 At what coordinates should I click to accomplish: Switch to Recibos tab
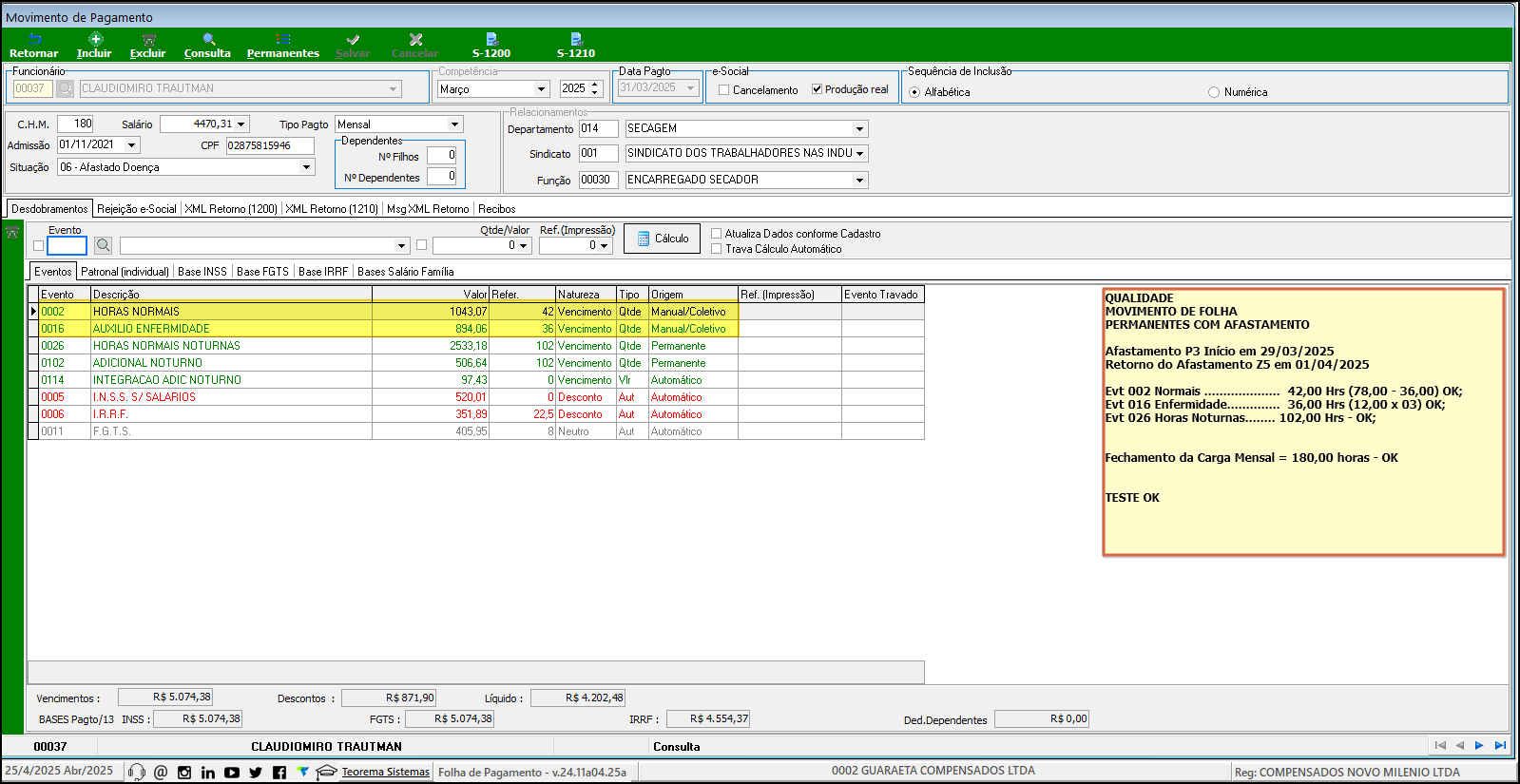tap(497, 209)
